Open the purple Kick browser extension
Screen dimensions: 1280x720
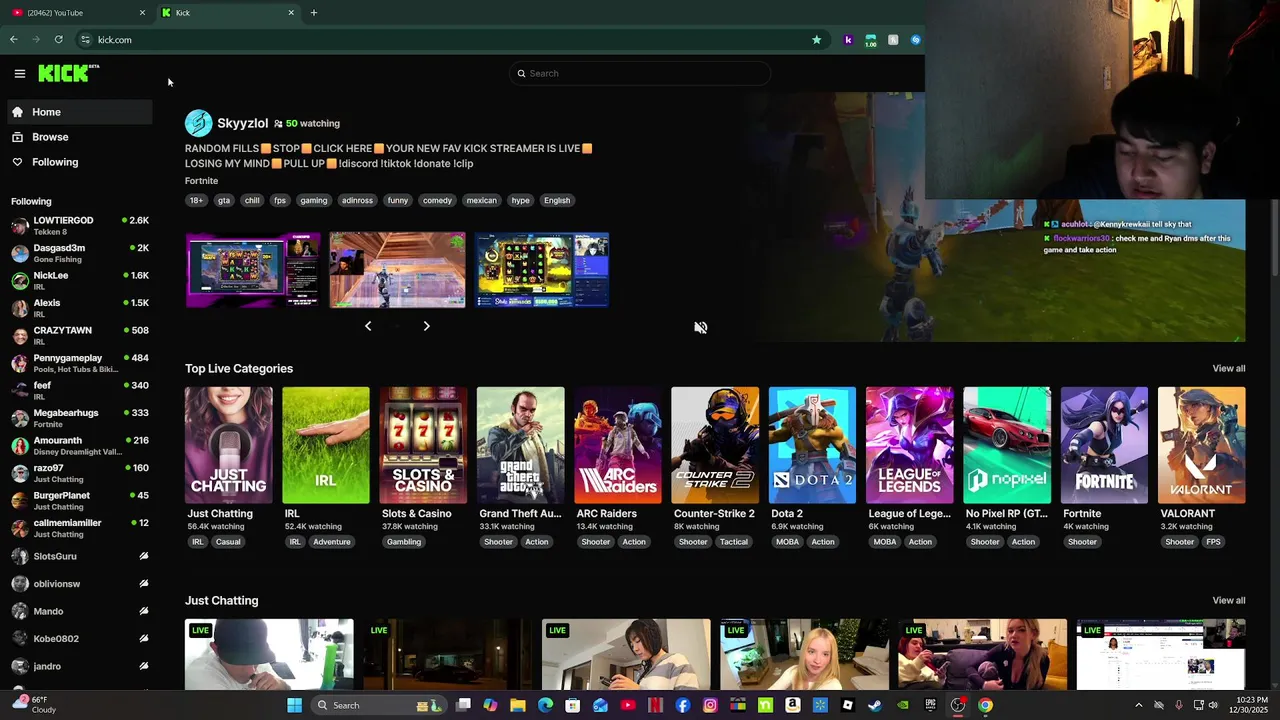[x=848, y=40]
